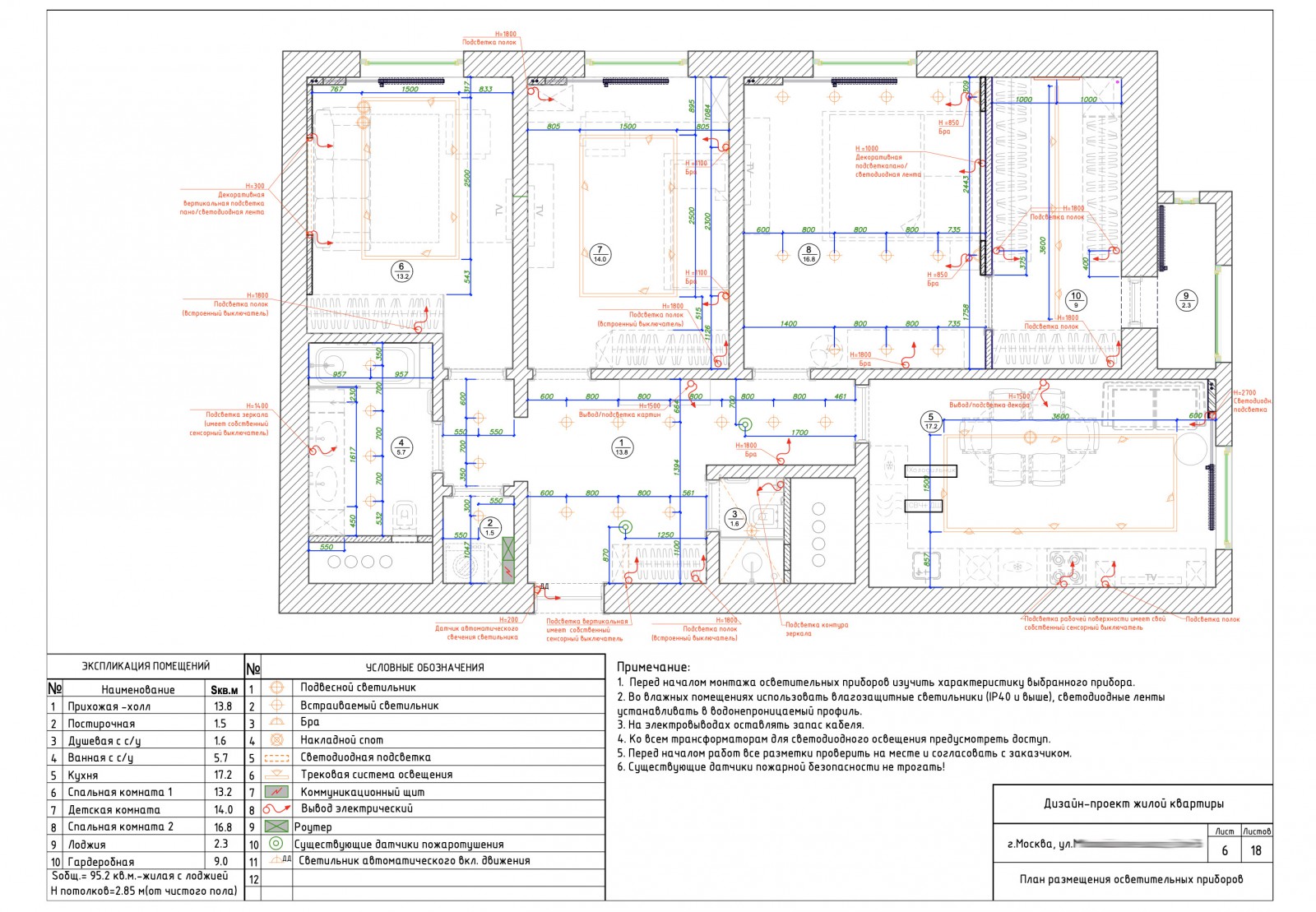Click the track lighting system legend symbol
This screenshot has height=912, width=1316.
pyautogui.click(x=277, y=774)
